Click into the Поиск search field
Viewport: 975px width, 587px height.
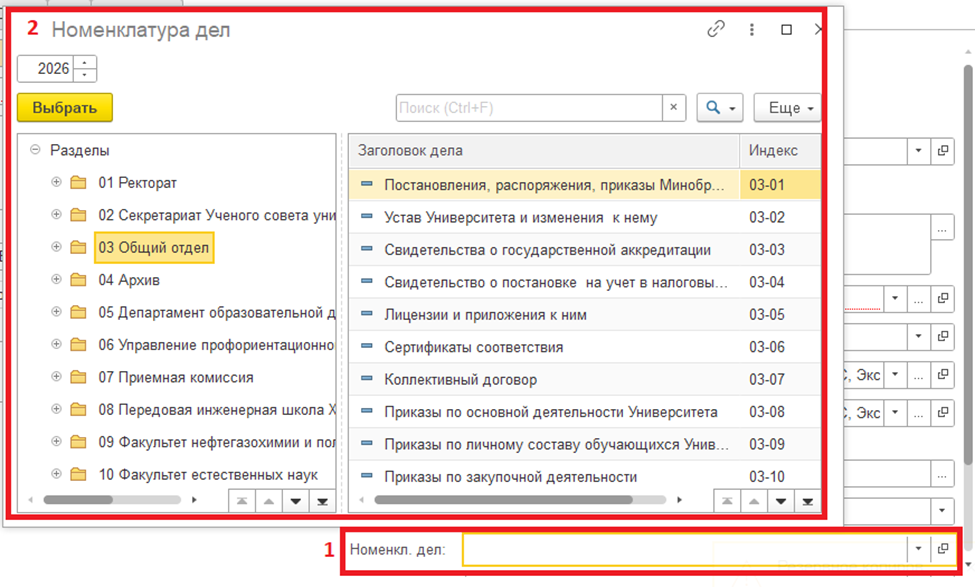(528, 108)
